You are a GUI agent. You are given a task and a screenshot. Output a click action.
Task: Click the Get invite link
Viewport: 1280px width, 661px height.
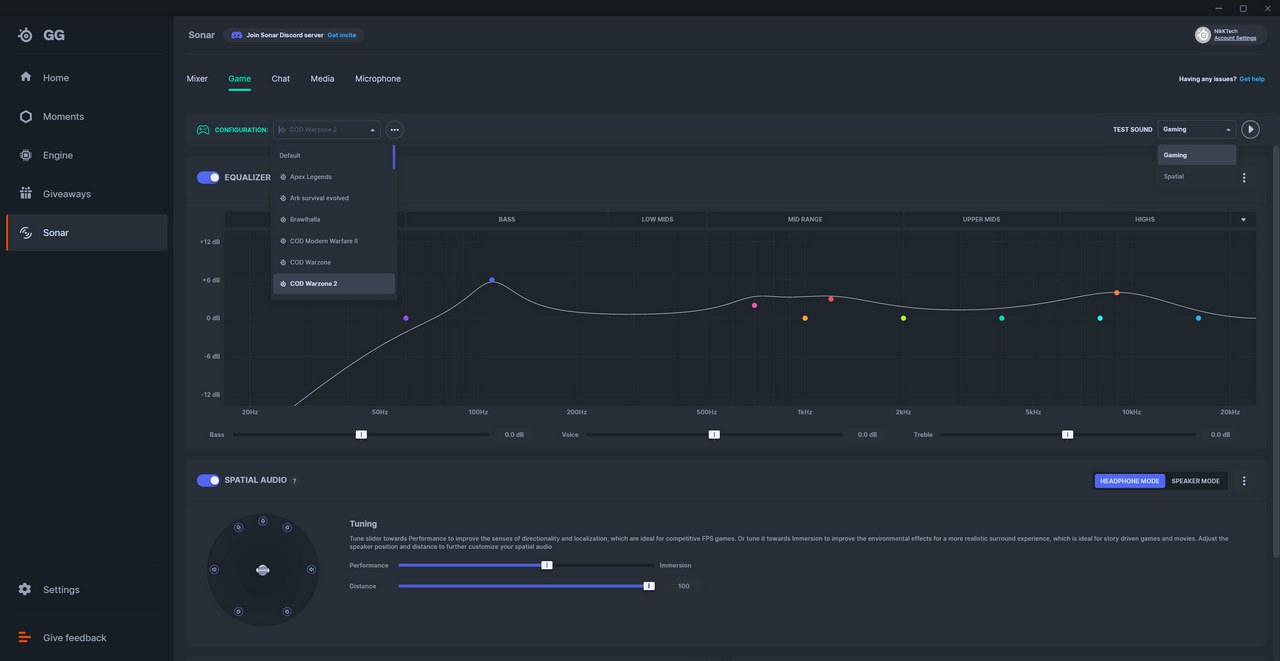point(342,35)
